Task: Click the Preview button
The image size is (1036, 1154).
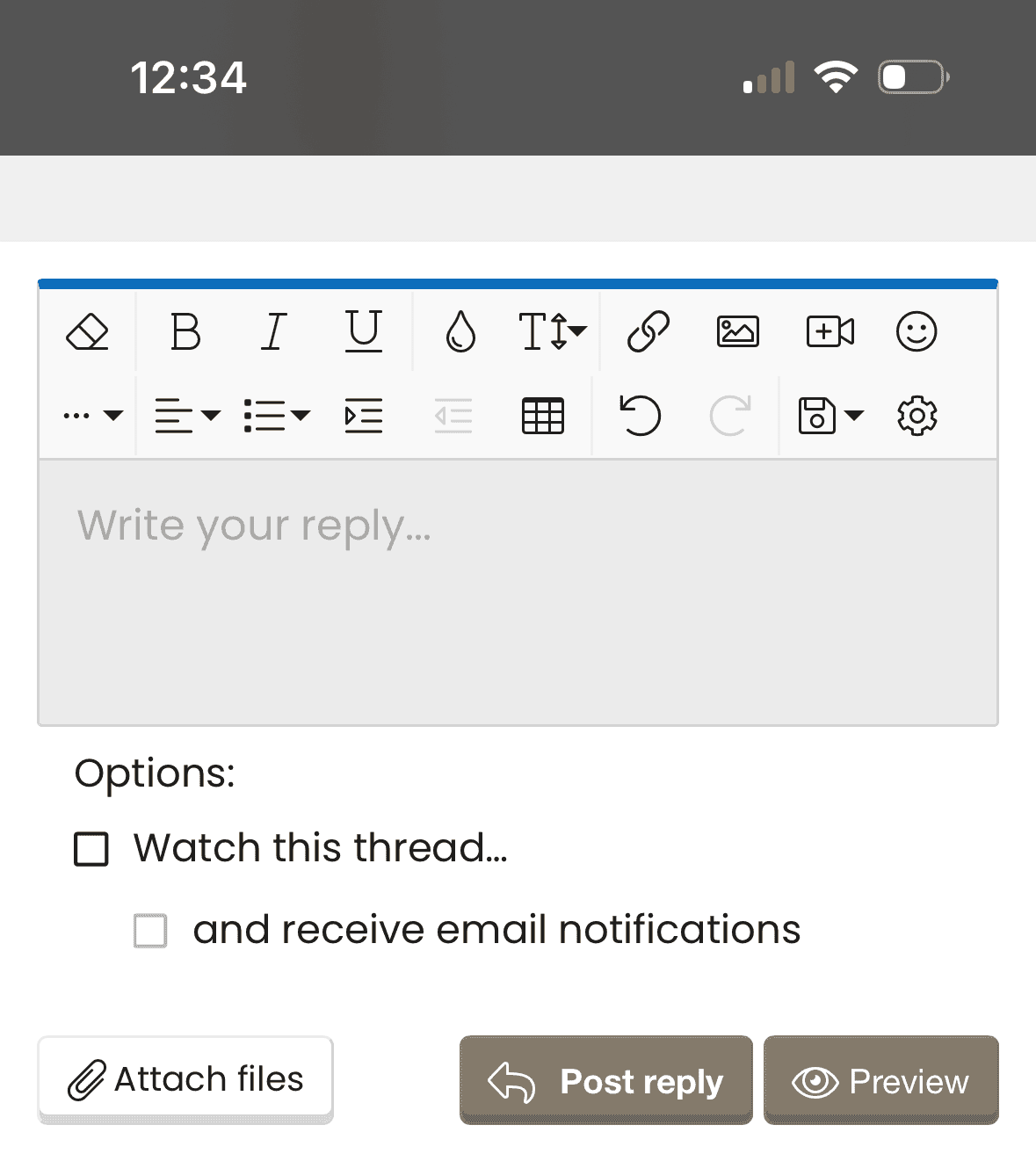Action: point(881,1080)
